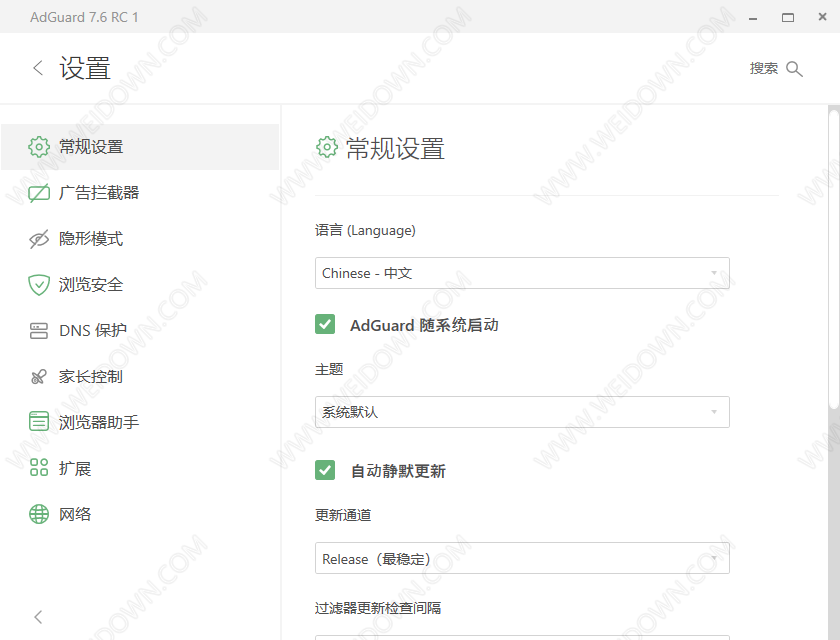Click the 浏览安全 shield icon
The image size is (840, 640).
39,285
